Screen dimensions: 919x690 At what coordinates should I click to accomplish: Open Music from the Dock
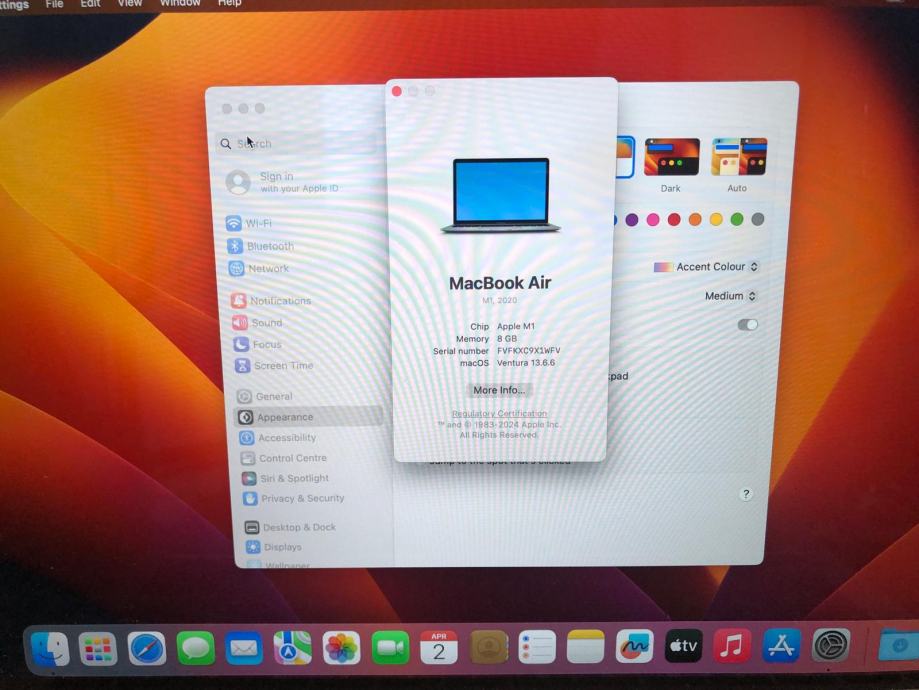click(732, 645)
